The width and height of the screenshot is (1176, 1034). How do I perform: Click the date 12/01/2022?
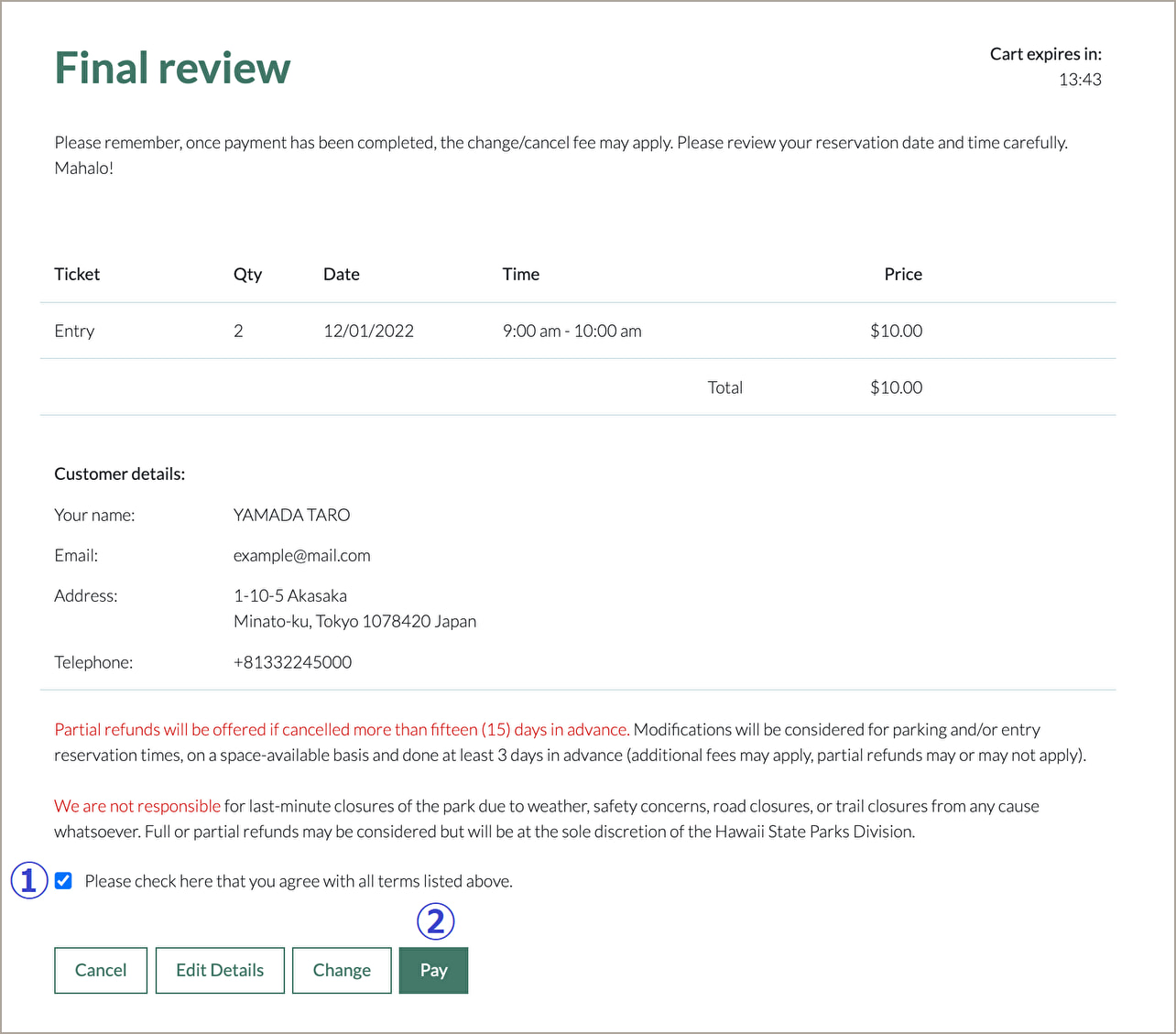point(368,331)
